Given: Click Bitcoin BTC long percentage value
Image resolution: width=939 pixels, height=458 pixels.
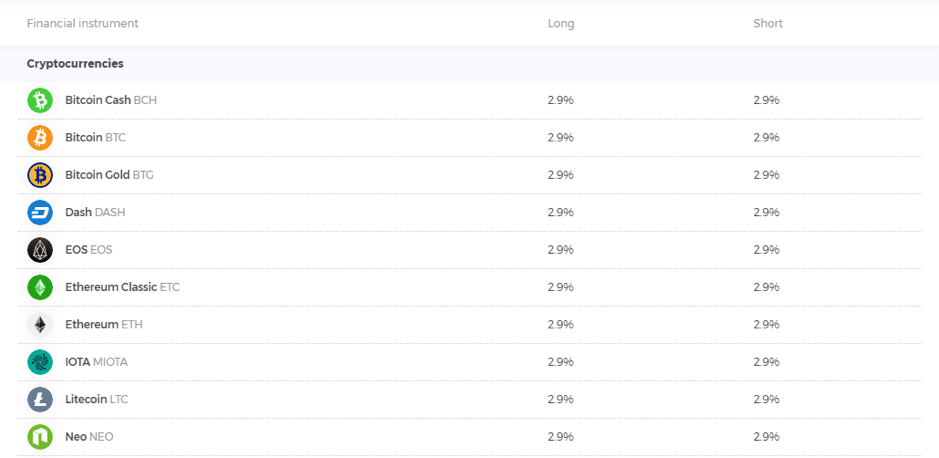Looking at the screenshot, I should [561, 138].
